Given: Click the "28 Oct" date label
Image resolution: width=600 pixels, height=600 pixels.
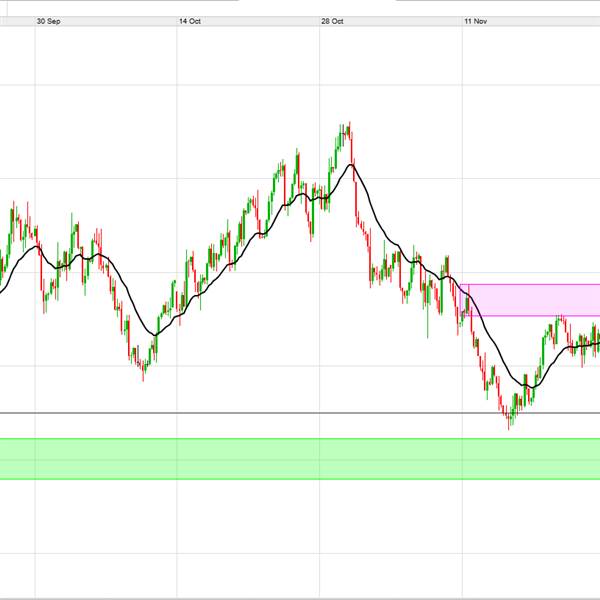Looking at the screenshot, I should [332, 21].
